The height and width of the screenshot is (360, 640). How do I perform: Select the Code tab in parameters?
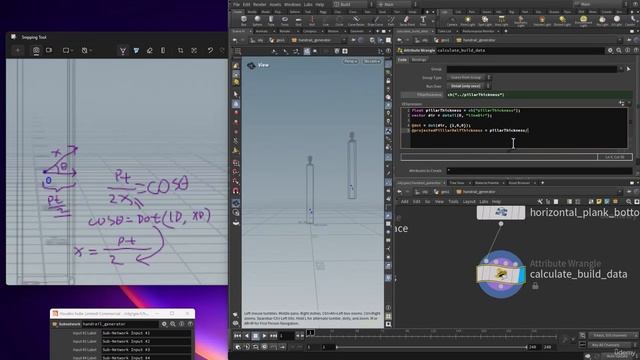pyautogui.click(x=402, y=60)
